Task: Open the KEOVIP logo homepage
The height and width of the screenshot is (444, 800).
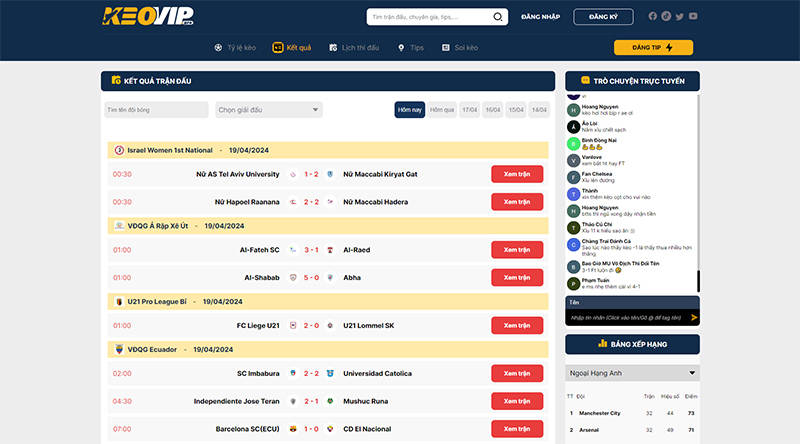Action: (x=147, y=16)
